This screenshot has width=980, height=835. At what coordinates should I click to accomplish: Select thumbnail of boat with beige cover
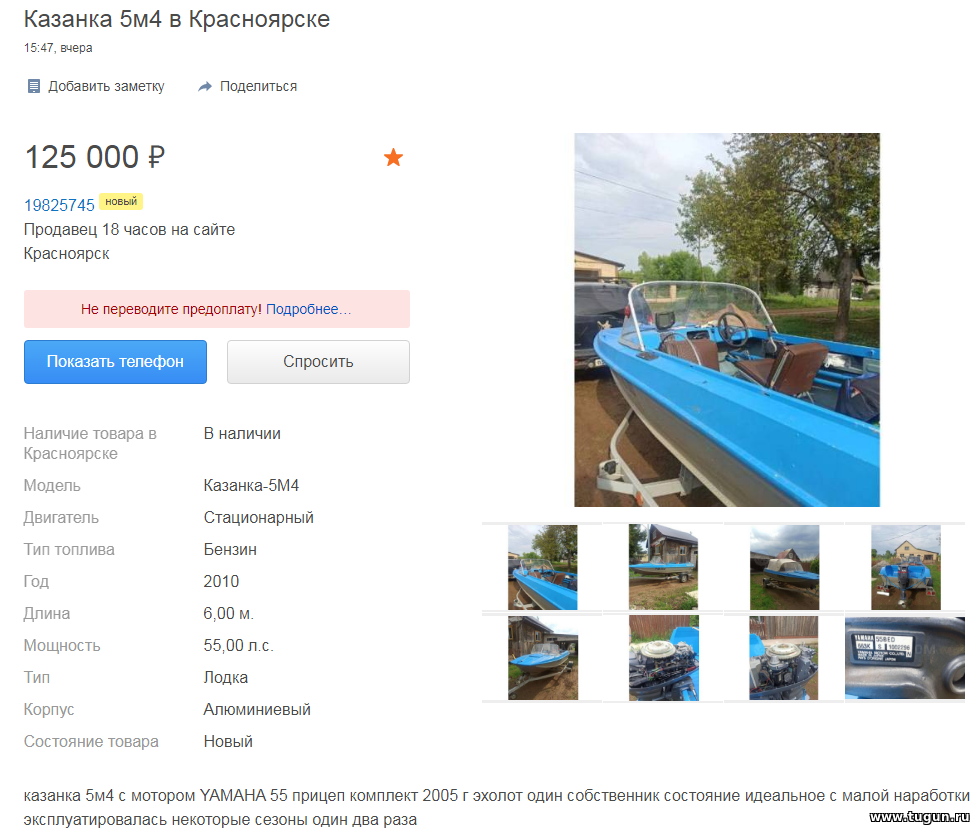[x=784, y=568]
